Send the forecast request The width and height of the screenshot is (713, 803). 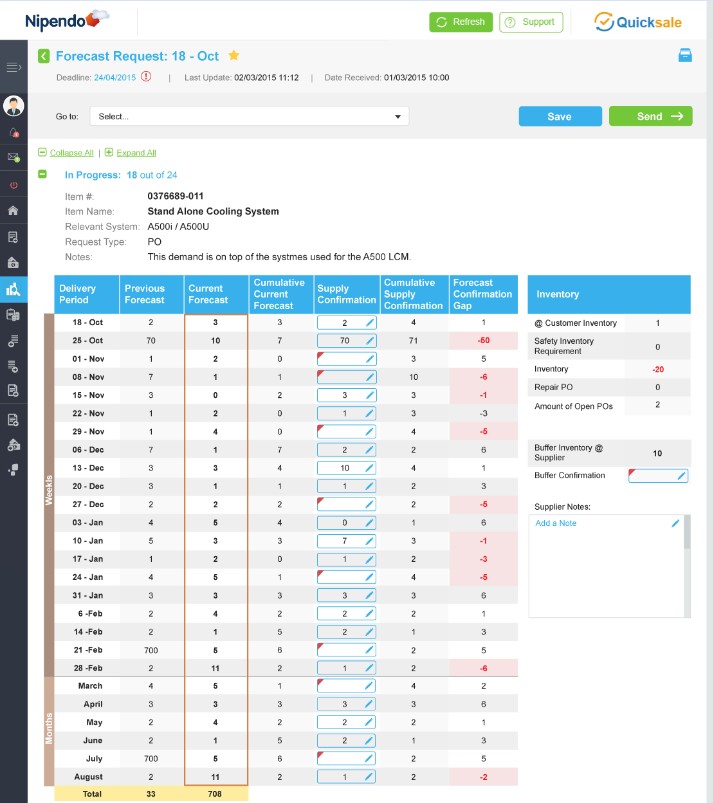(x=651, y=116)
